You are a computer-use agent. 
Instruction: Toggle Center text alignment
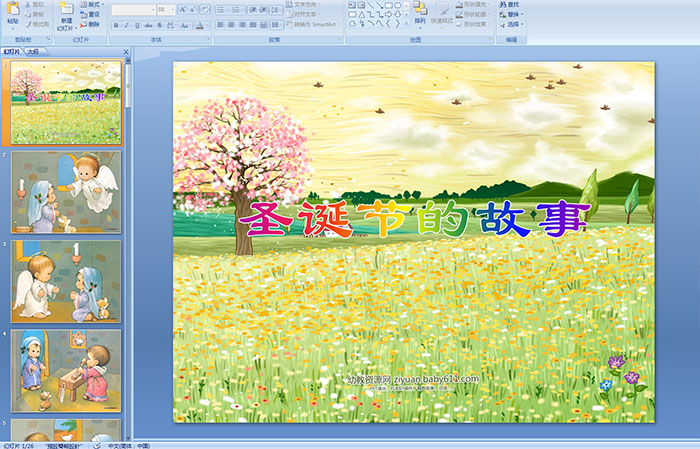[x=231, y=25]
